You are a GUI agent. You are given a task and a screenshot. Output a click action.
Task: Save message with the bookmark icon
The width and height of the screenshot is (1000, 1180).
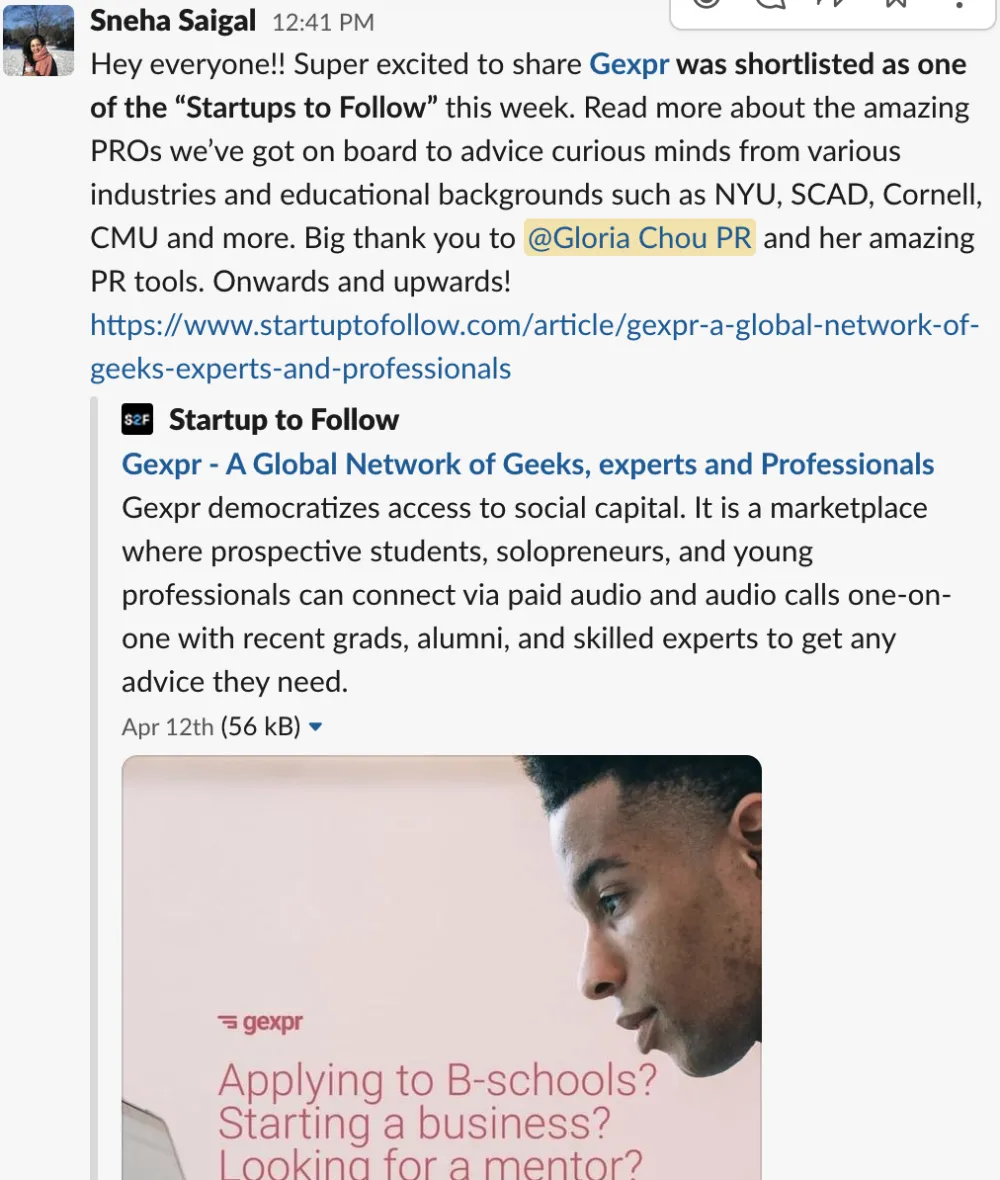click(x=895, y=4)
